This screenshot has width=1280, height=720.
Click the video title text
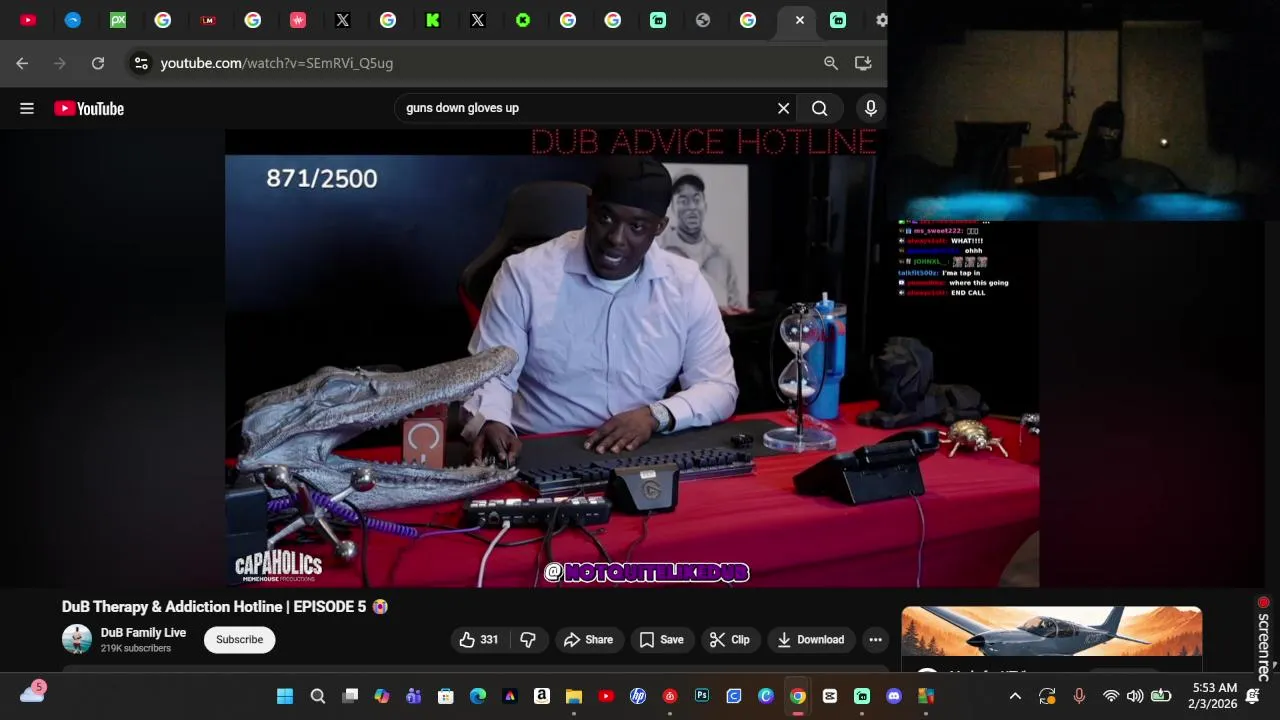214,607
